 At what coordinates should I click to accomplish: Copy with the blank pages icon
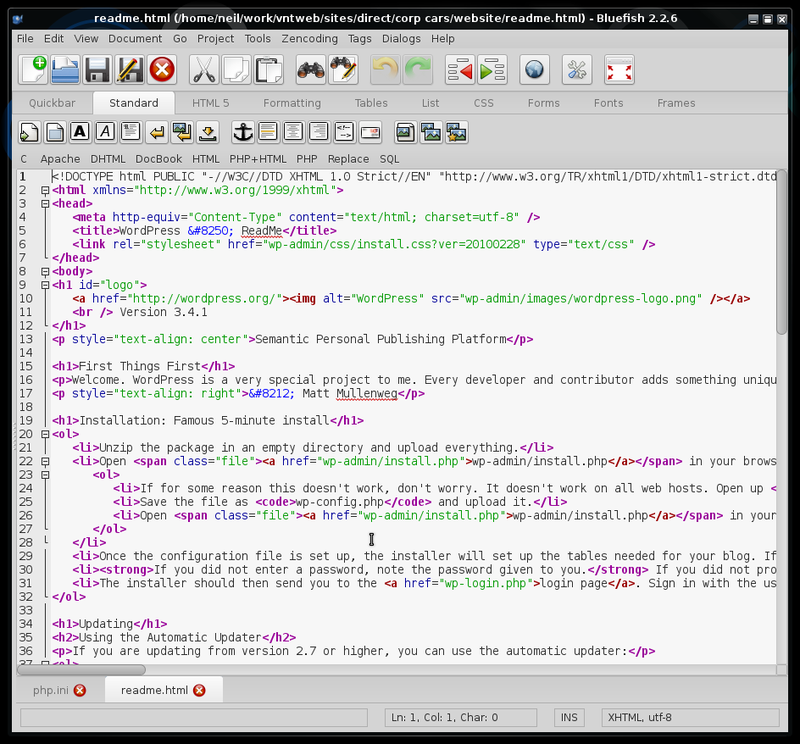tap(236, 70)
